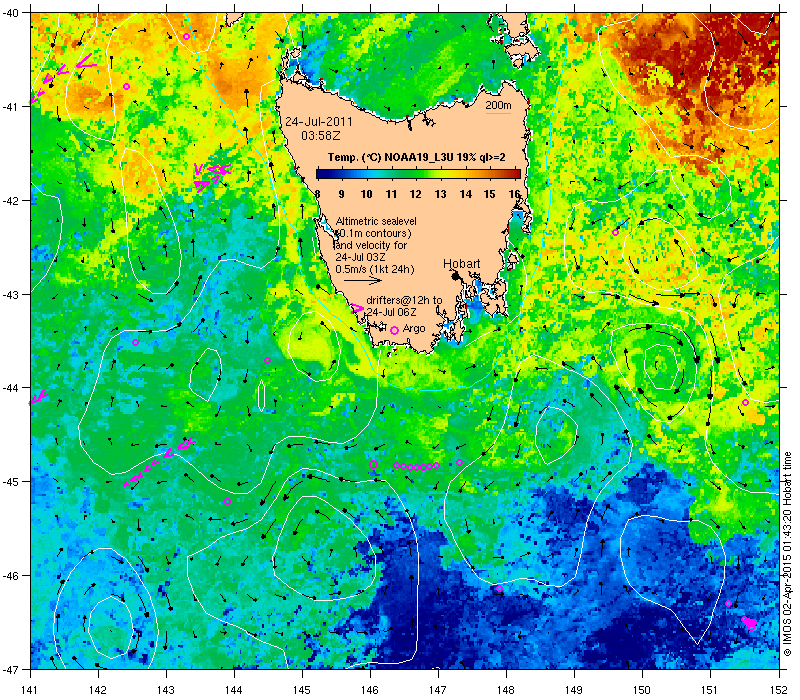Click Argo float circle near 151.5E, 44.15S
This screenshot has height=700, width=800.
pyautogui.click(x=745, y=403)
